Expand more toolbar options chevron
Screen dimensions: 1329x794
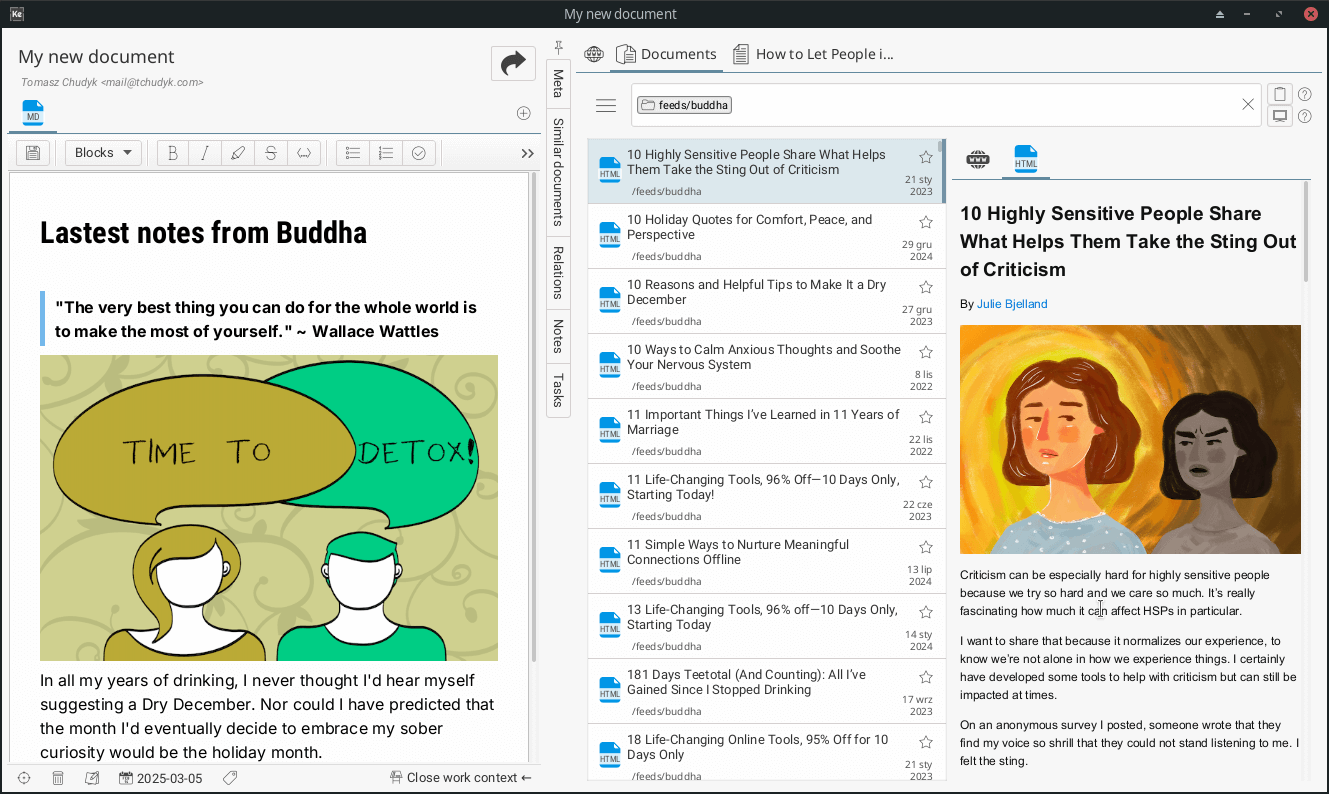[x=527, y=153]
